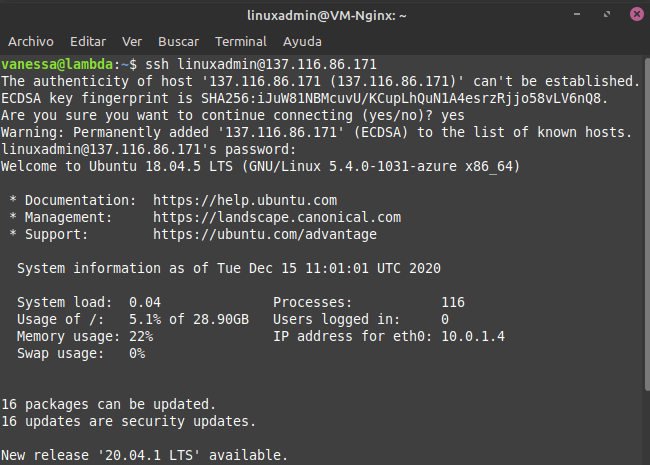Click the ubuntu.com/advantage support URL

tap(265, 234)
